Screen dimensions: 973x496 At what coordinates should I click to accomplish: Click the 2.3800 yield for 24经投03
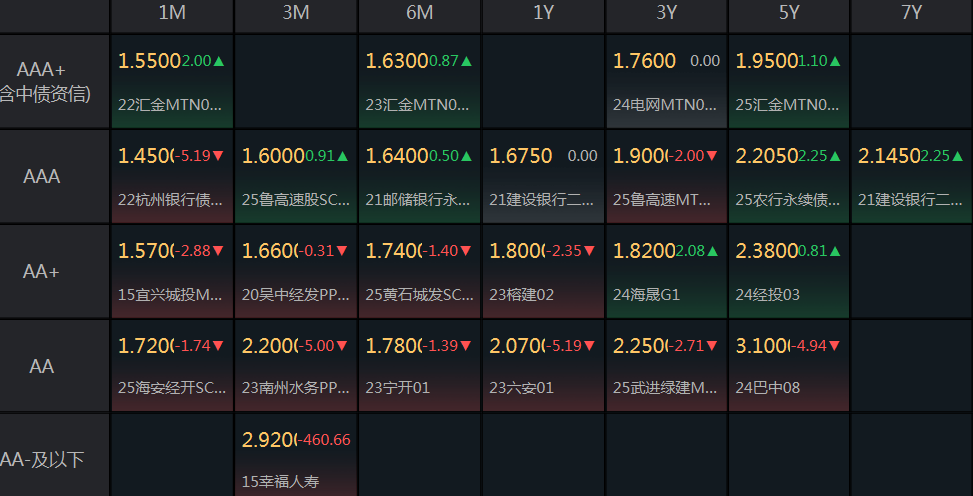(766, 251)
